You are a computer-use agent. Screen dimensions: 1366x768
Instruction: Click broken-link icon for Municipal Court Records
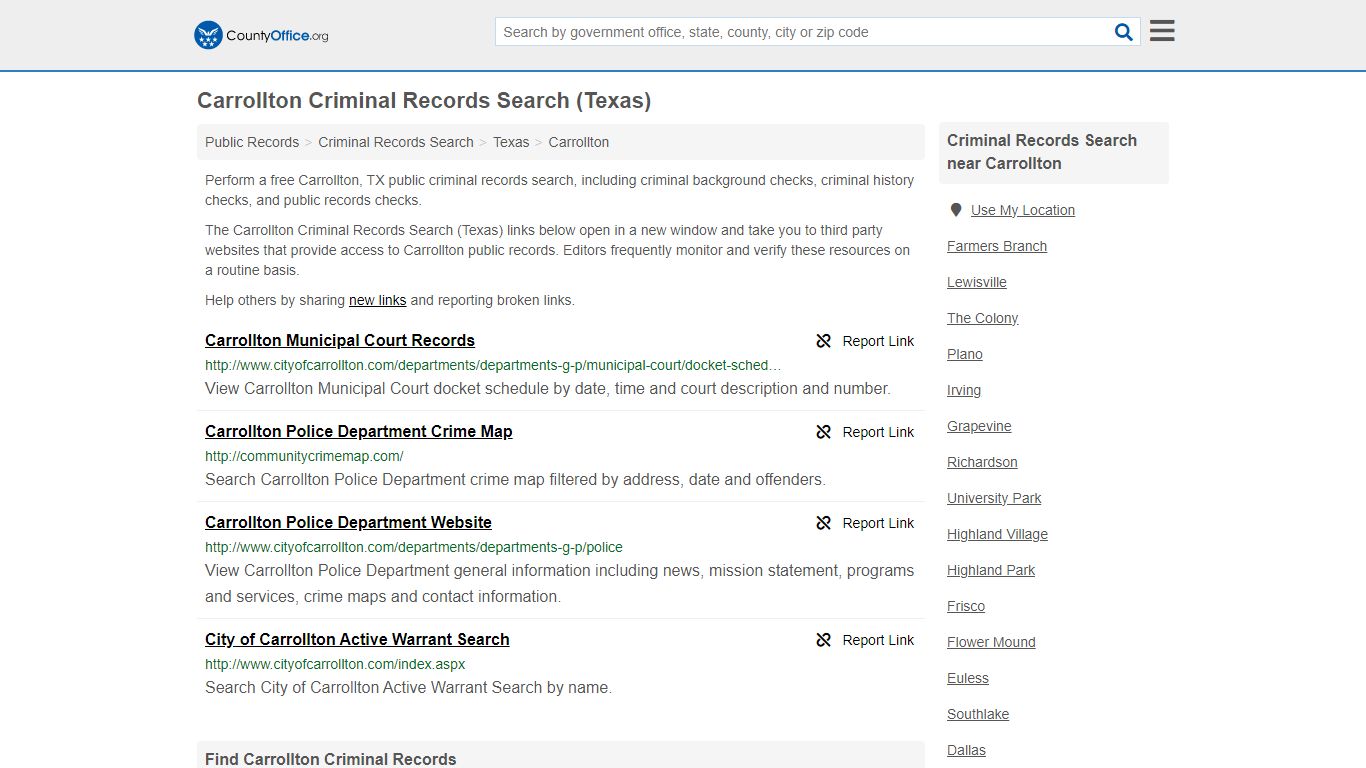tap(824, 341)
